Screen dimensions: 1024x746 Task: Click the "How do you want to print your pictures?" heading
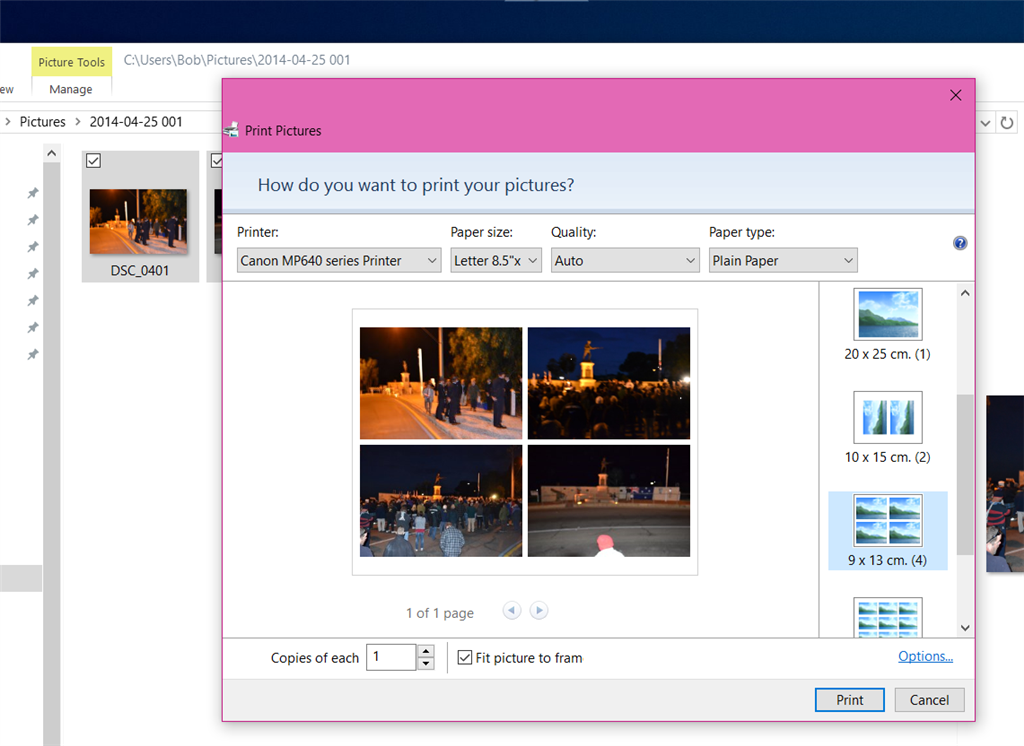pyautogui.click(x=416, y=185)
